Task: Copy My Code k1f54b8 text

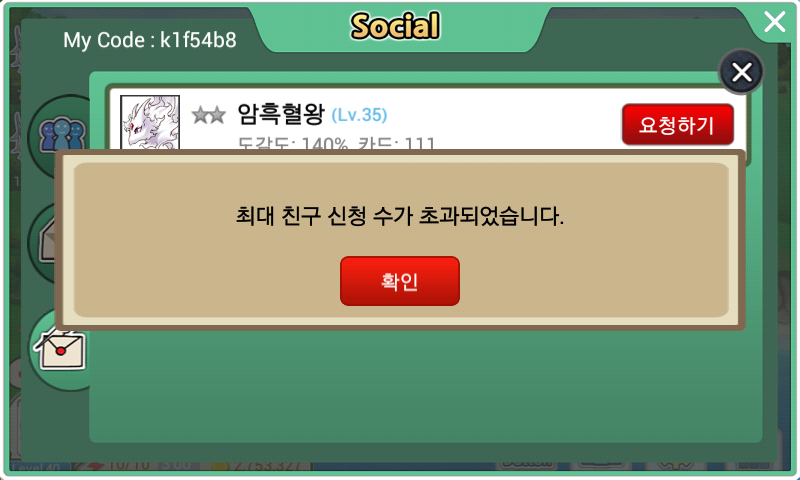Action: (x=149, y=40)
